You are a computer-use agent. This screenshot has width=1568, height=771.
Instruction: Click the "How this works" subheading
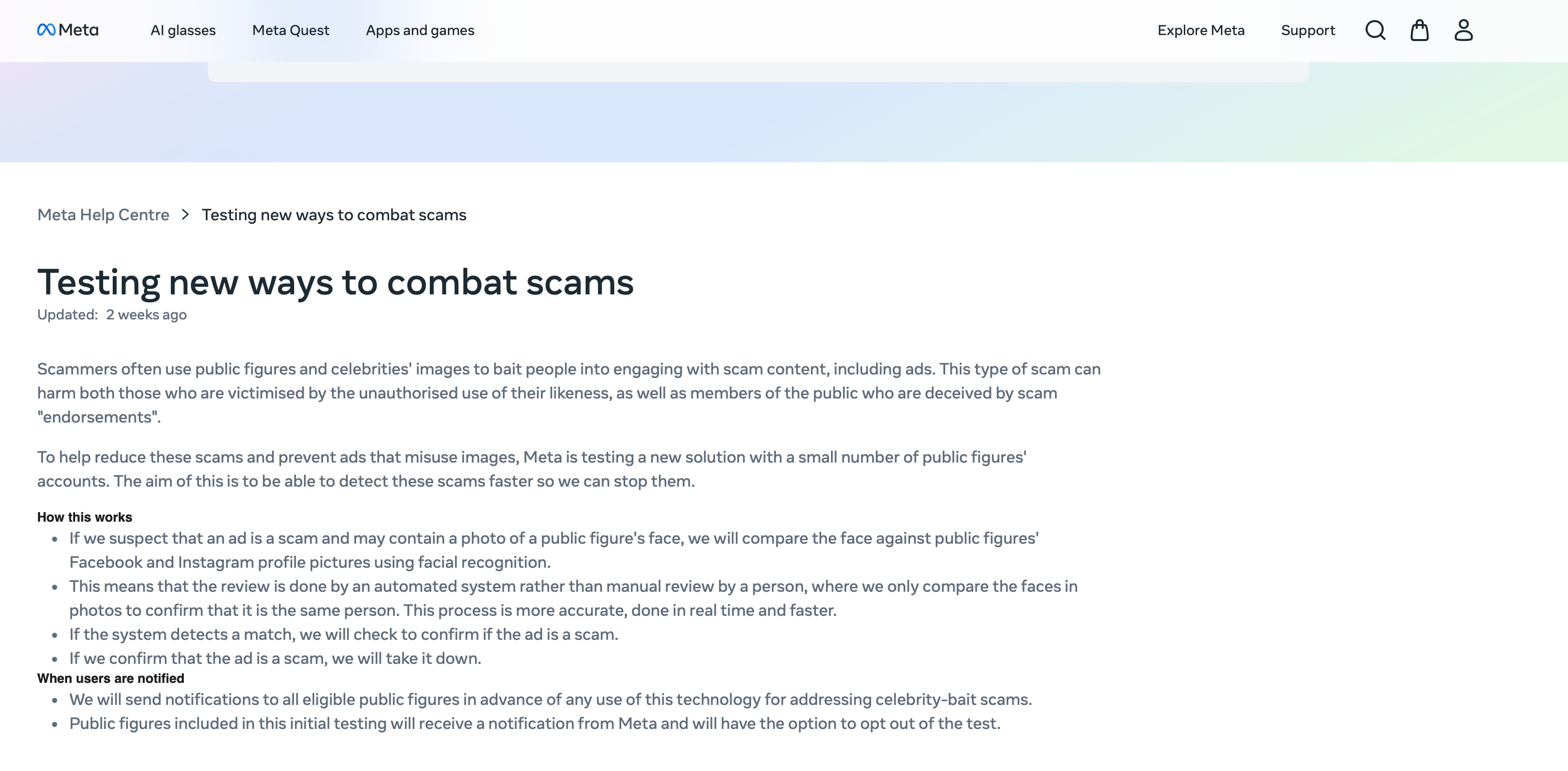85,517
